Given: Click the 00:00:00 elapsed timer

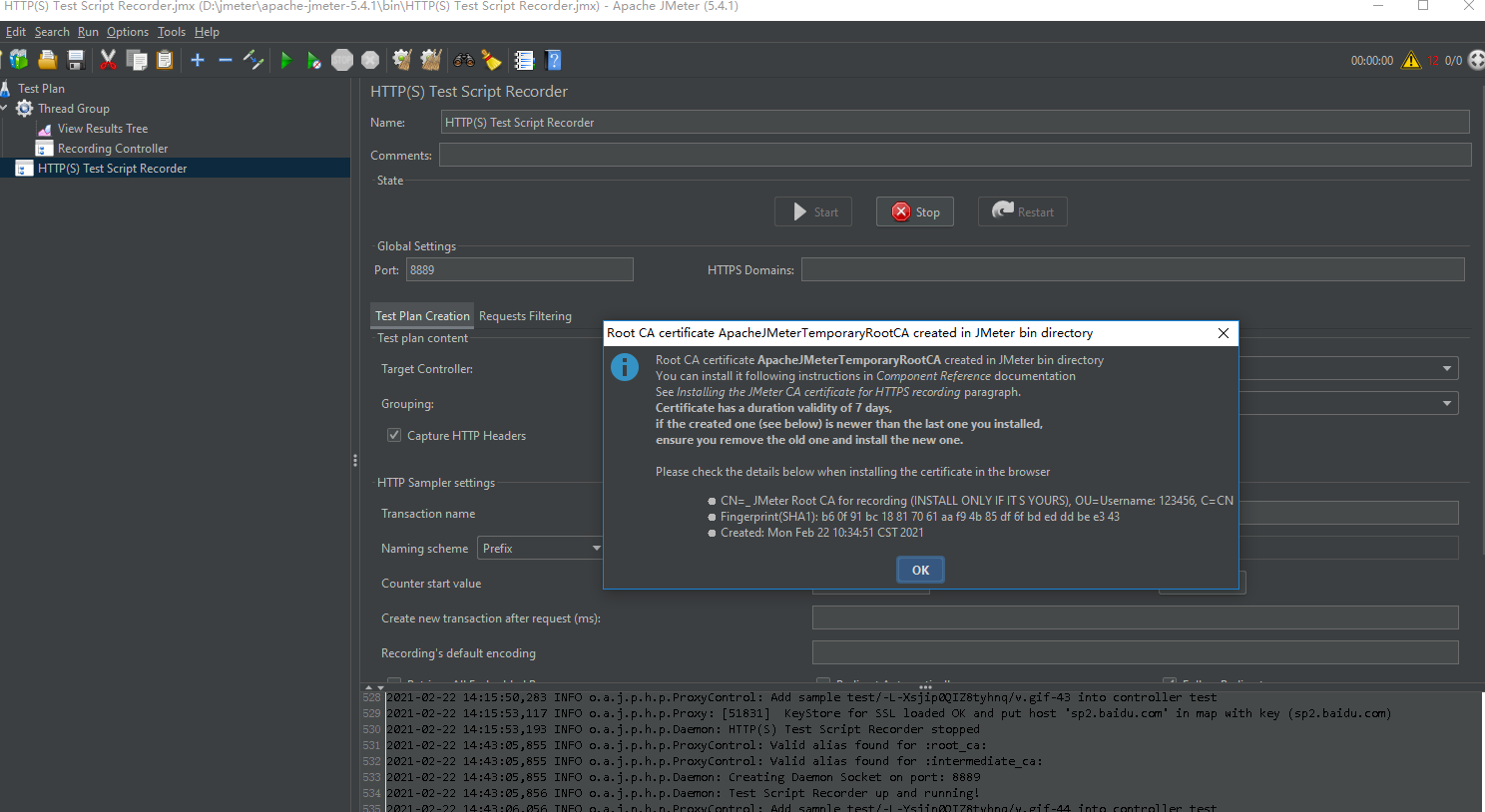Looking at the screenshot, I should 1372,61.
